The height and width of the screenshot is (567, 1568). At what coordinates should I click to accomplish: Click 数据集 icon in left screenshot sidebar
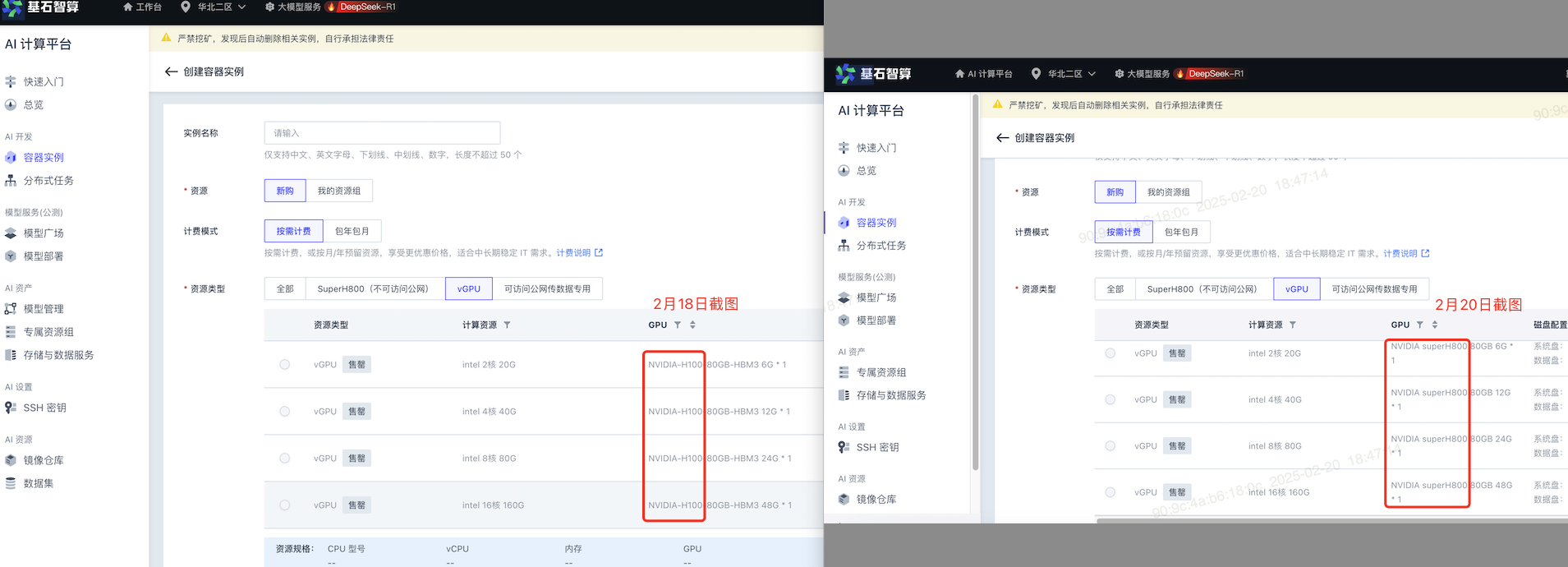pos(11,483)
